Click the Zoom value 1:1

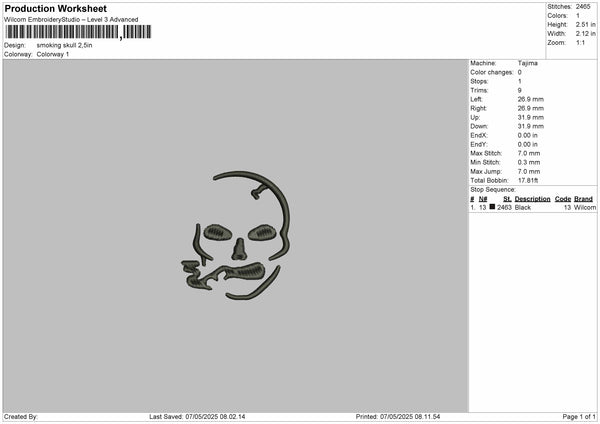tap(580, 42)
